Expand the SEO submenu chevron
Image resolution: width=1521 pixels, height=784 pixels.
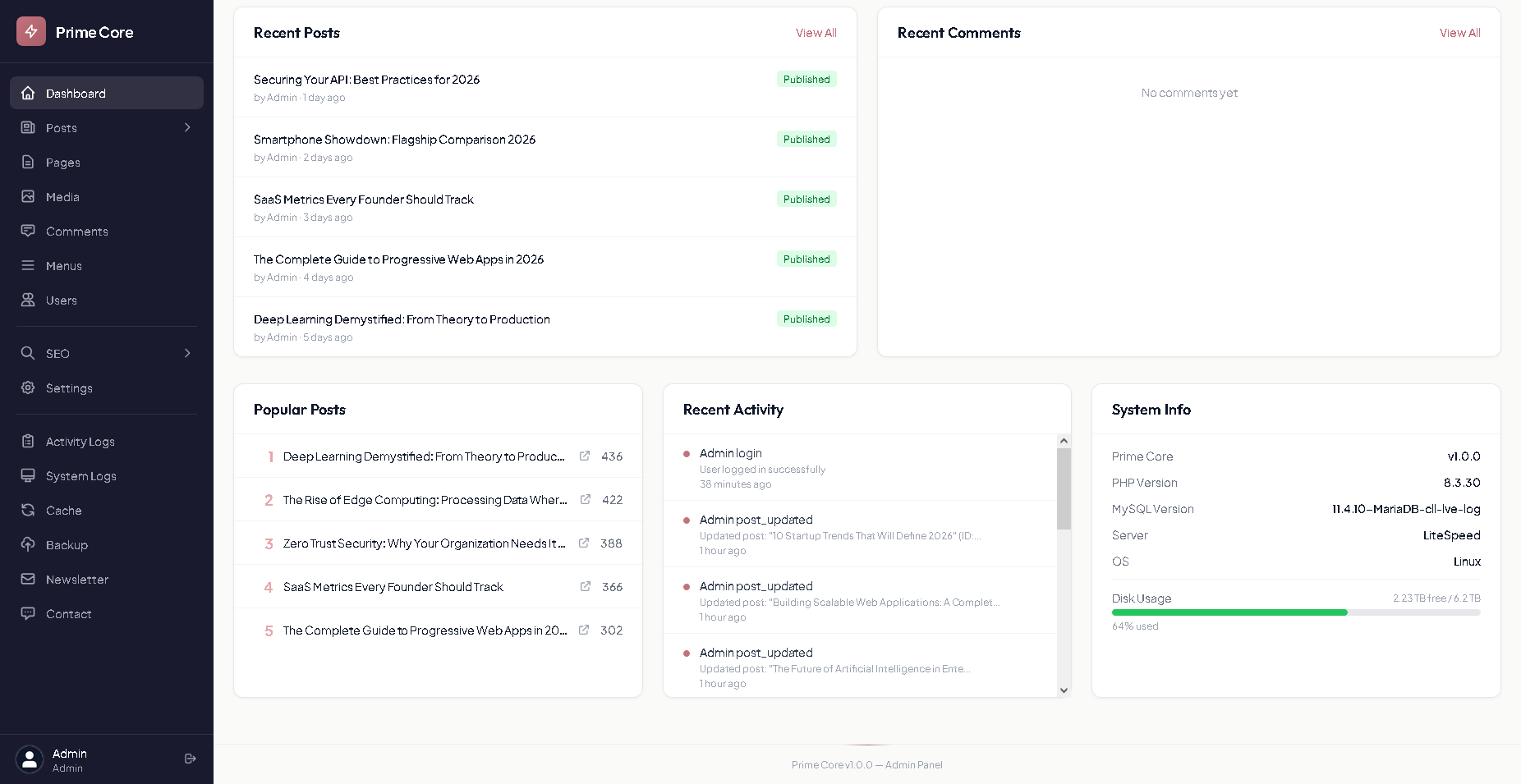[x=187, y=353]
